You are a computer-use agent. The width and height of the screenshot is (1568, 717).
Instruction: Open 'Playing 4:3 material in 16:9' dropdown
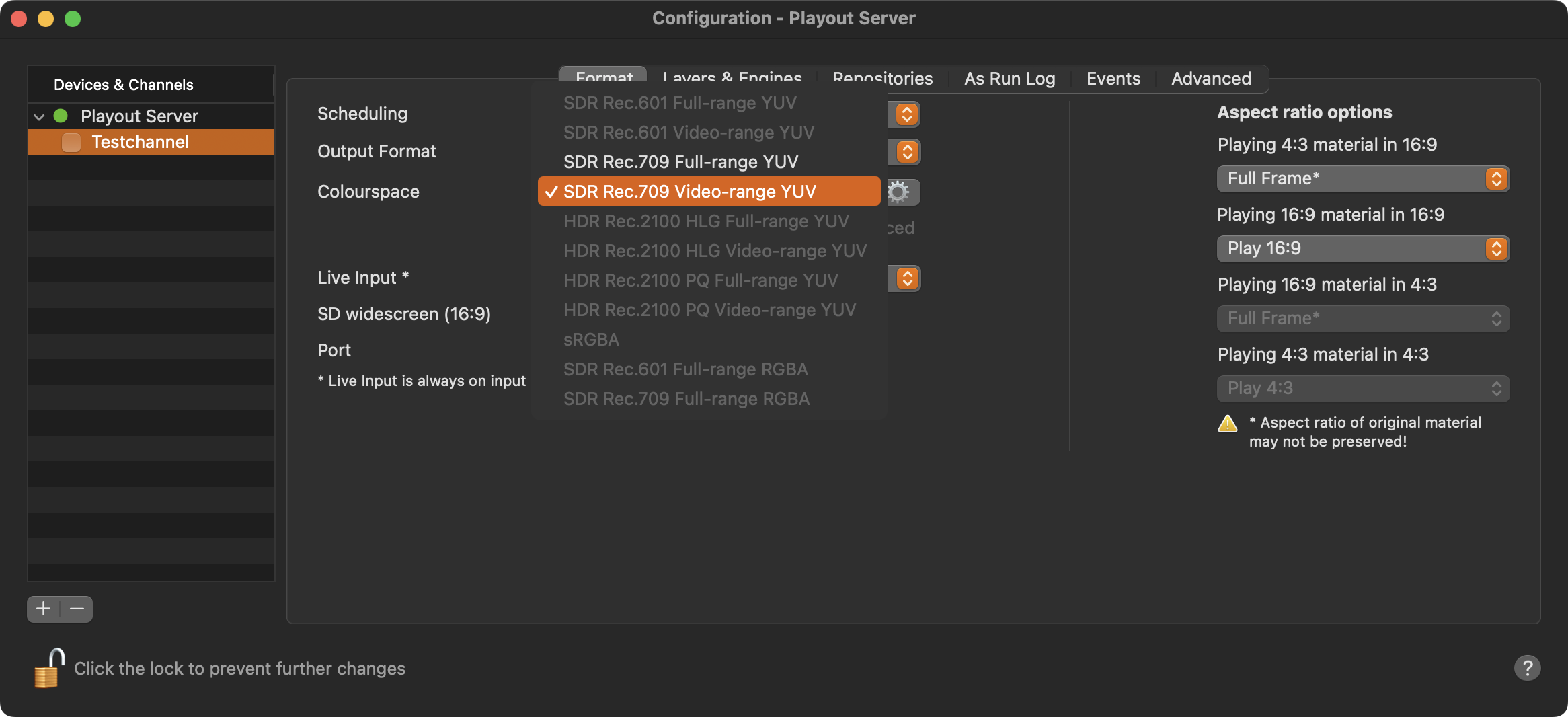(x=1363, y=179)
